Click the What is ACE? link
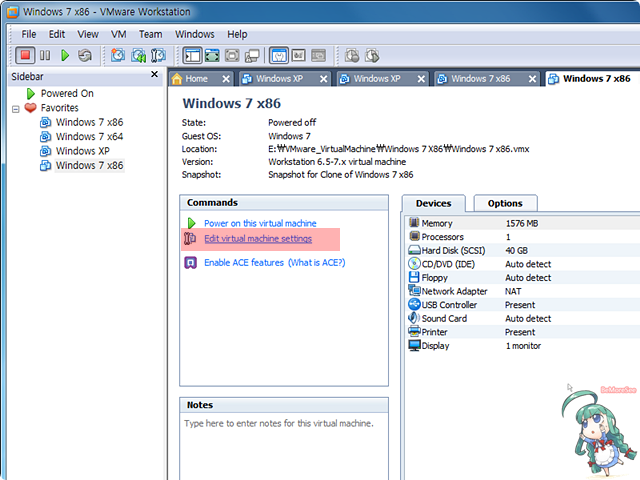This screenshot has height=480, width=640. pyautogui.click(x=316, y=262)
